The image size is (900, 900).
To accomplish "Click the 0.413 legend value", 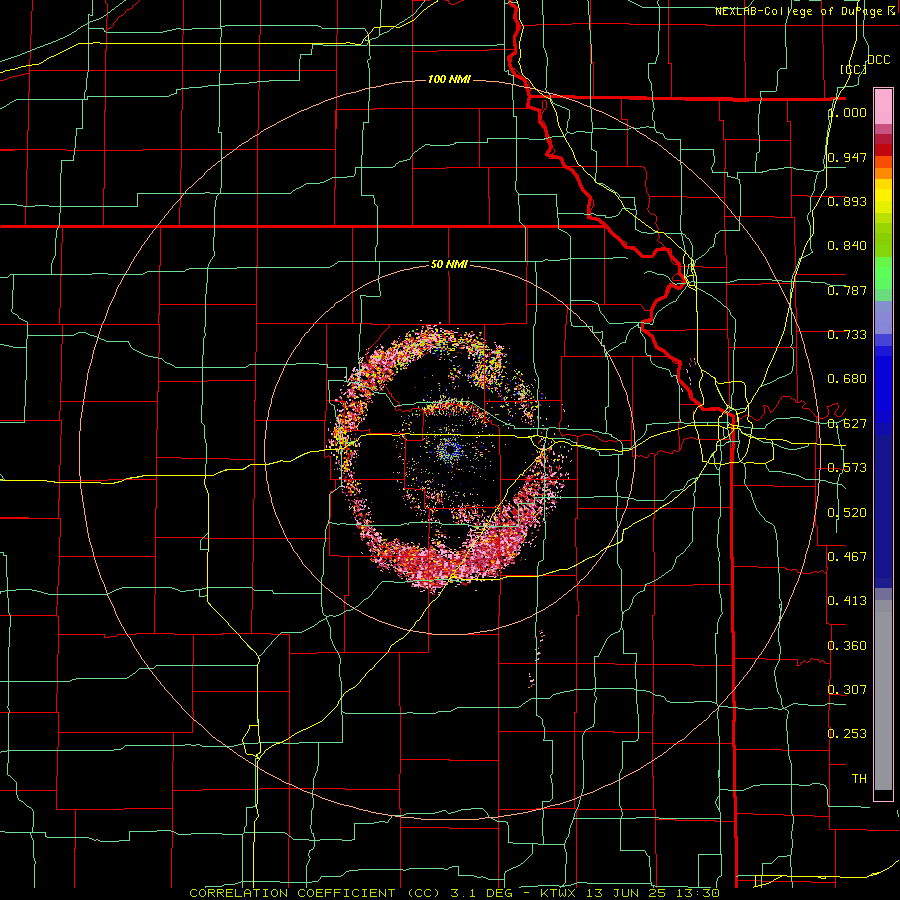I will 847,601.
